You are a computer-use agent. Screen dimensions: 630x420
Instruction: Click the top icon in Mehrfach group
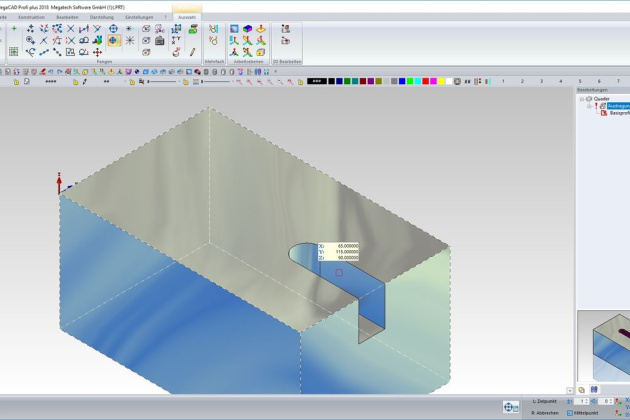[x=213, y=29]
